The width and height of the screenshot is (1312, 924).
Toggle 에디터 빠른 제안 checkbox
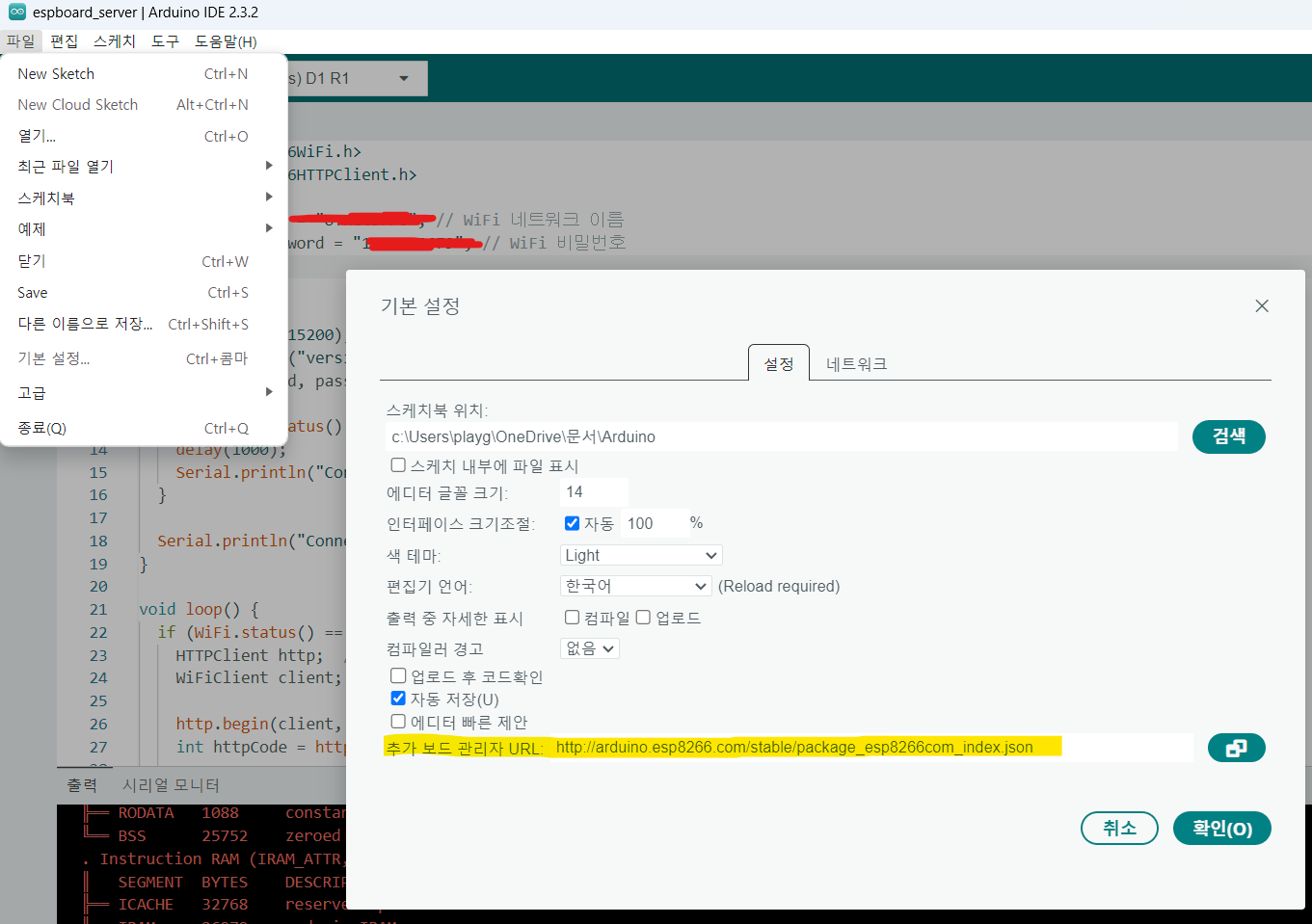398,722
